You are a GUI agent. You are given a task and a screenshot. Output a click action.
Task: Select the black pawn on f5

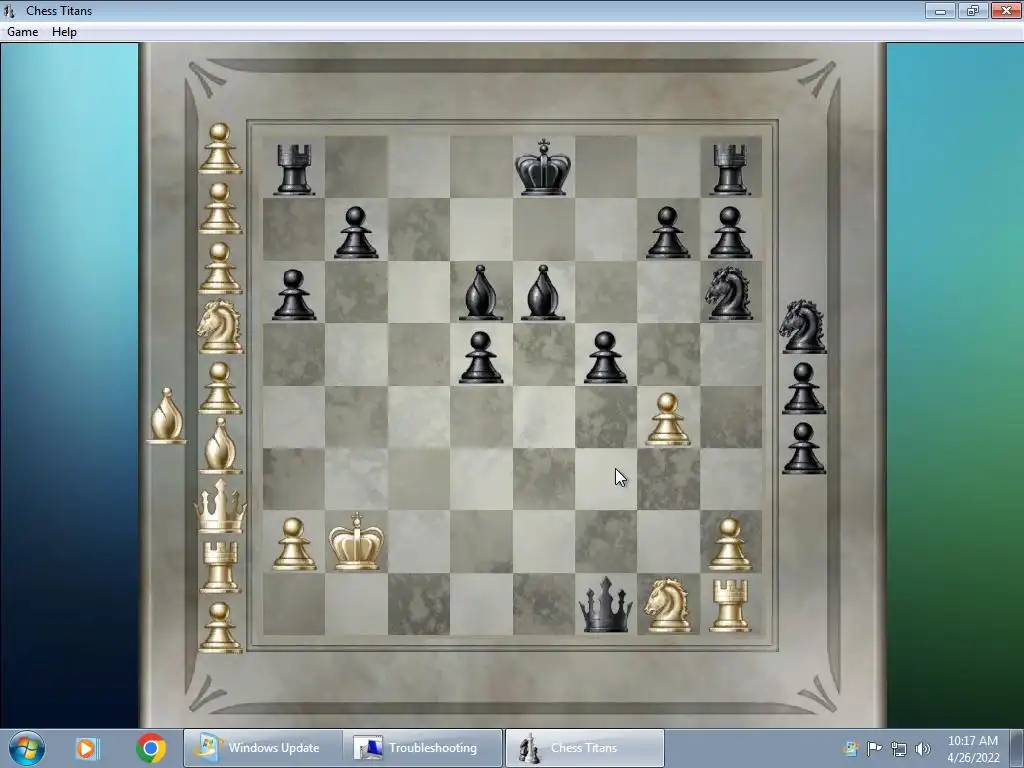coord(605,357)
